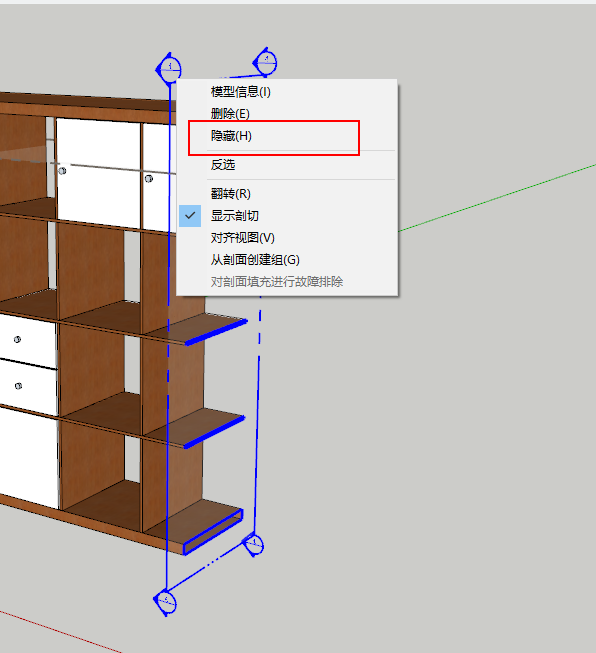Viewport: 596px width, 653px height.
Task: Click the green axis line
Action: [x=497, y=199]
